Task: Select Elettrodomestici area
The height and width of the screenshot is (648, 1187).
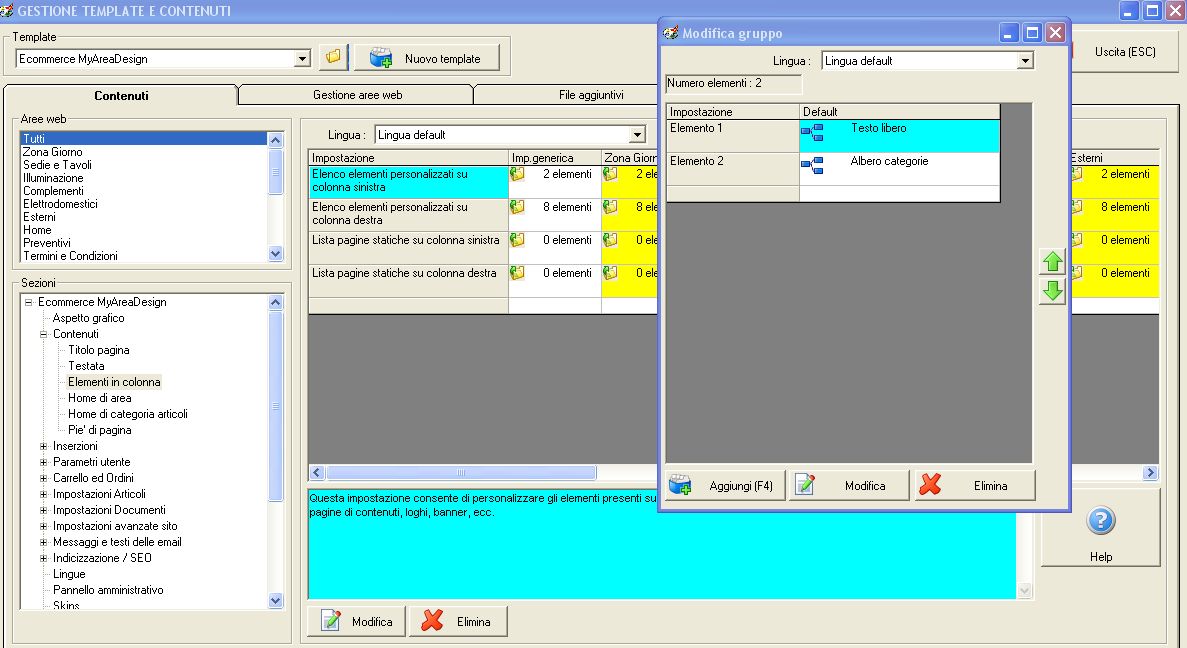Action: (60, 204)
